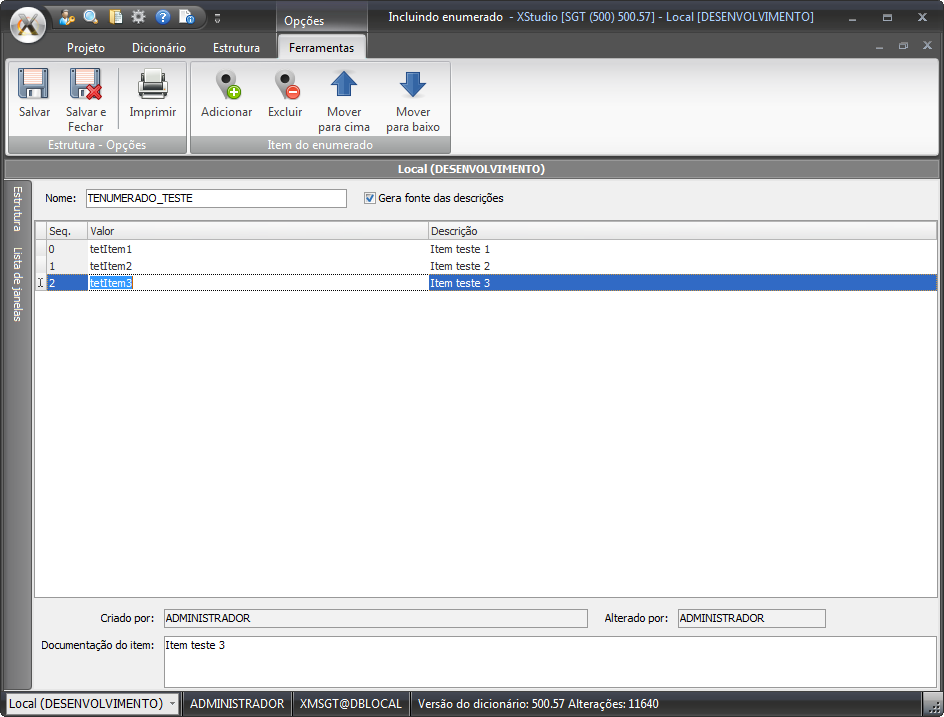Minimize the inner document window

point(880,46)
